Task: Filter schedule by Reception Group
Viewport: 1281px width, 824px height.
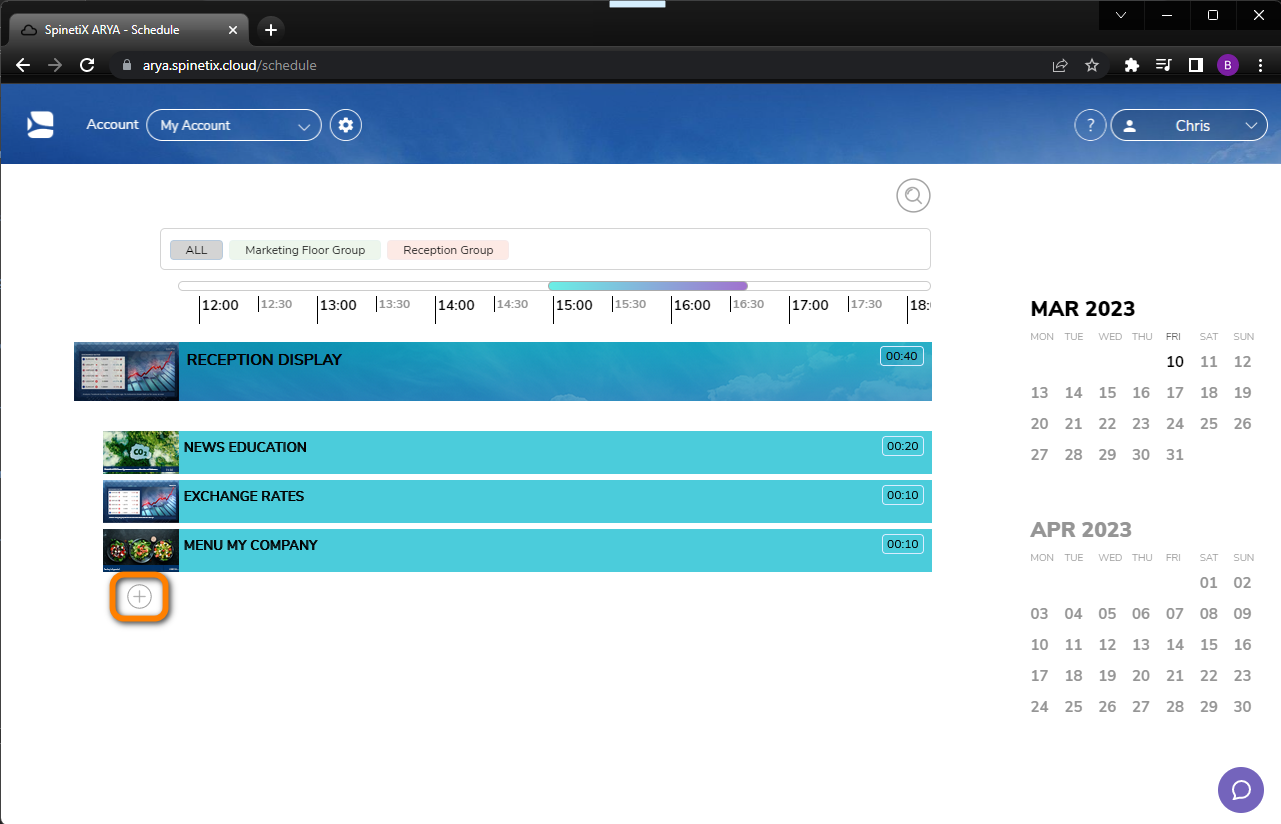Action: coord(447,249)
